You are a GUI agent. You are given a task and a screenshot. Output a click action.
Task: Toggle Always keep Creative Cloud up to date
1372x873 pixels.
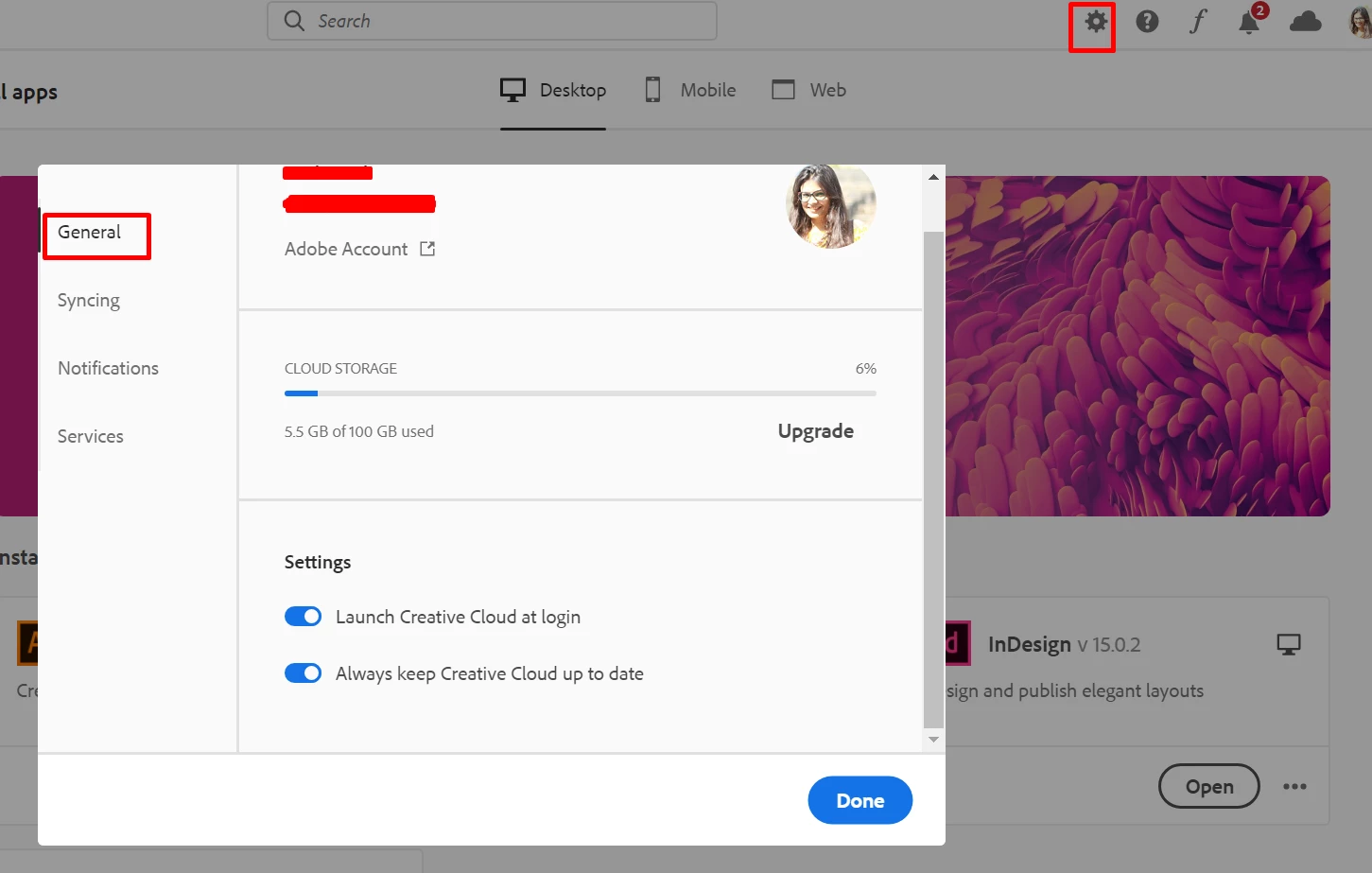pos(303,673)
